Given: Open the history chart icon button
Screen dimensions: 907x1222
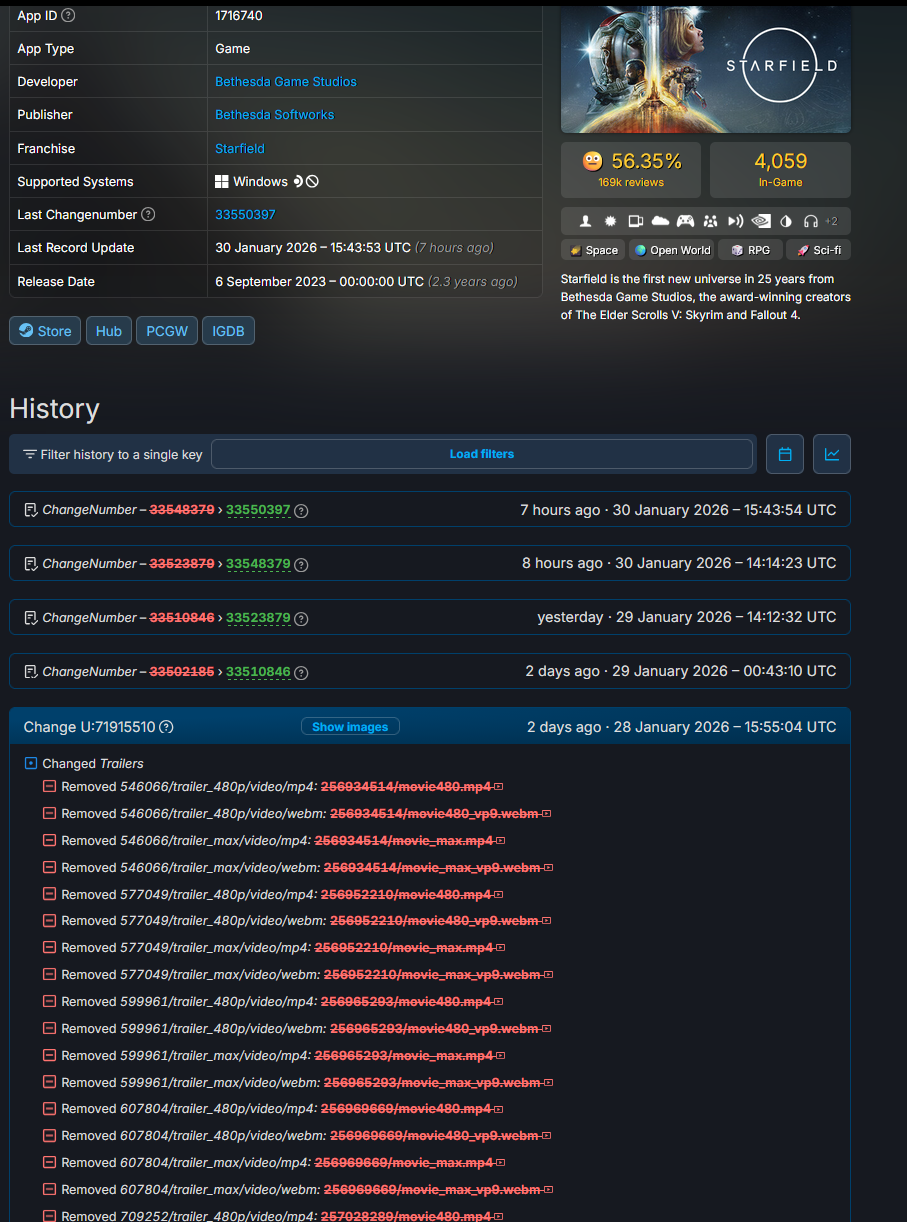Looking at the screenshot, I should tap(832, 454).
